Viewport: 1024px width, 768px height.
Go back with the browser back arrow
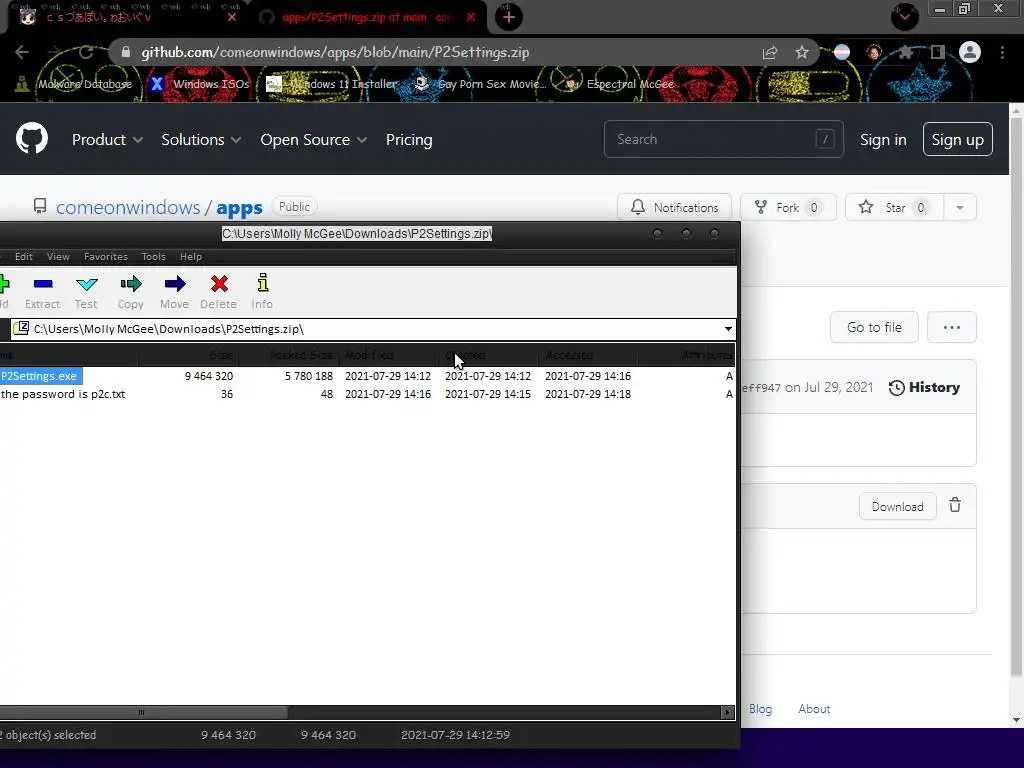22,52
